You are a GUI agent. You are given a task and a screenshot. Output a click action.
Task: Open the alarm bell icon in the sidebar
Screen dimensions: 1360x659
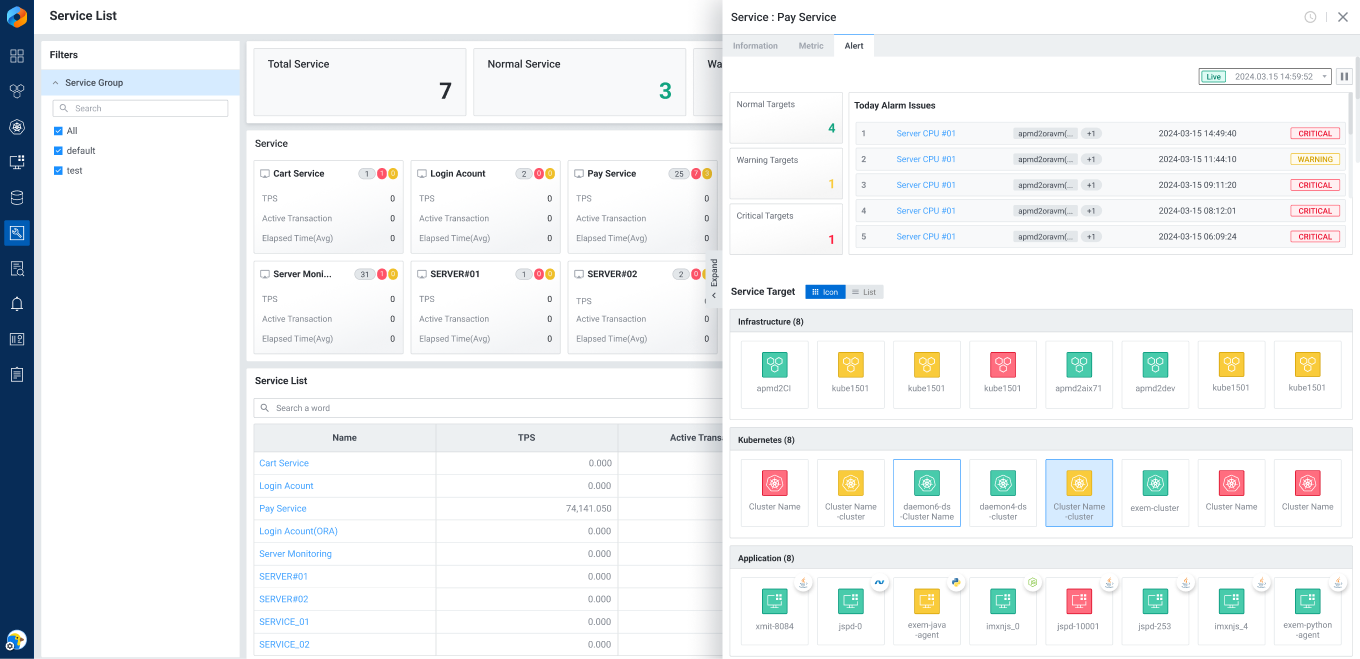17,304
